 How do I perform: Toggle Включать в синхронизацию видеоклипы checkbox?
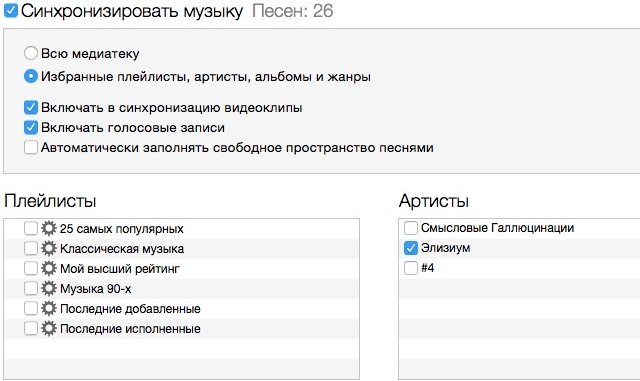31,108
